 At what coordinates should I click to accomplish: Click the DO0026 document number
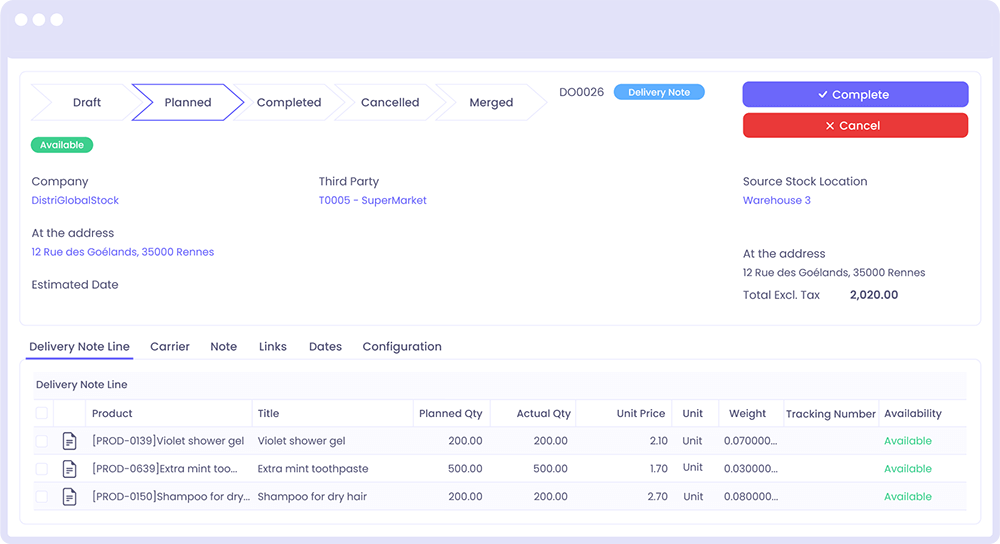pos(581,92)
